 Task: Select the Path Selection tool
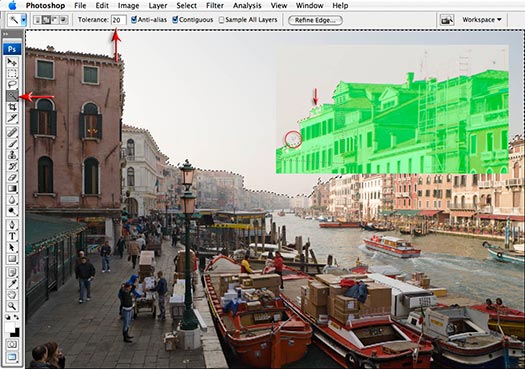point(12,247)
